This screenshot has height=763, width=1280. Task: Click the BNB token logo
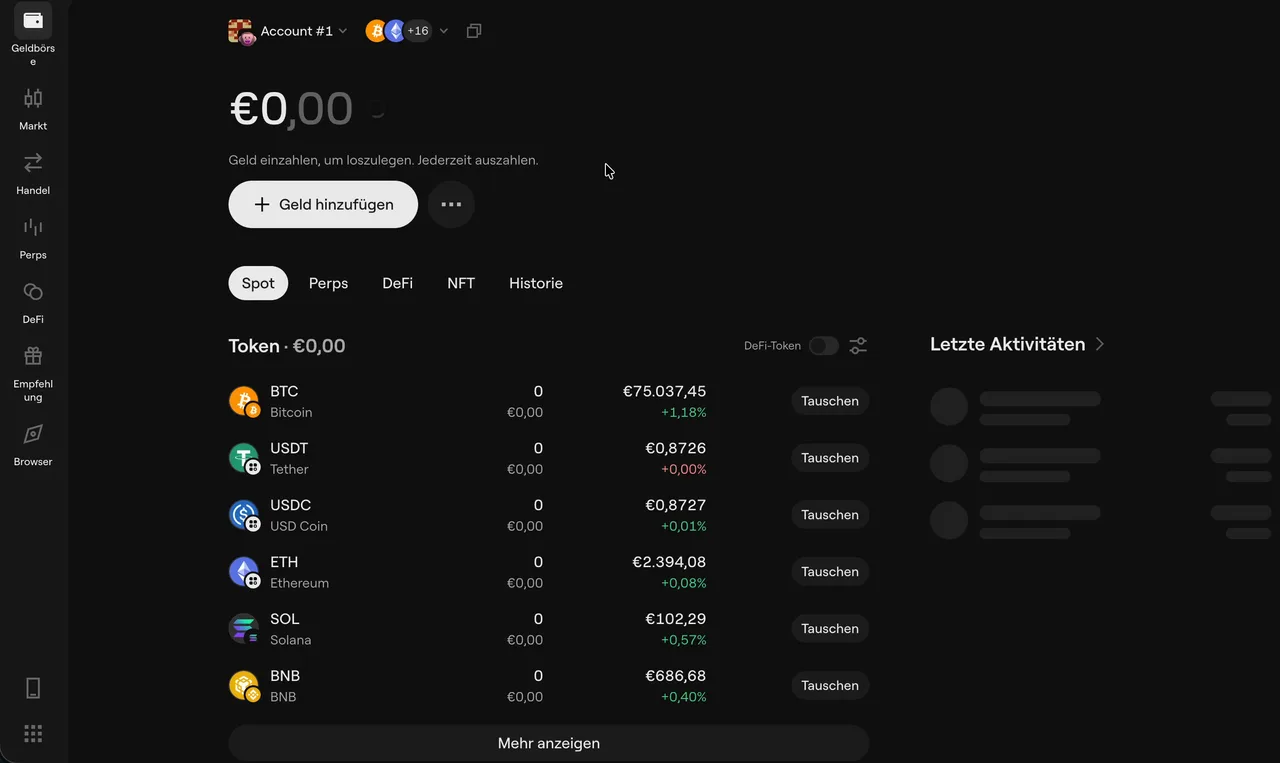tap(244, 686)
